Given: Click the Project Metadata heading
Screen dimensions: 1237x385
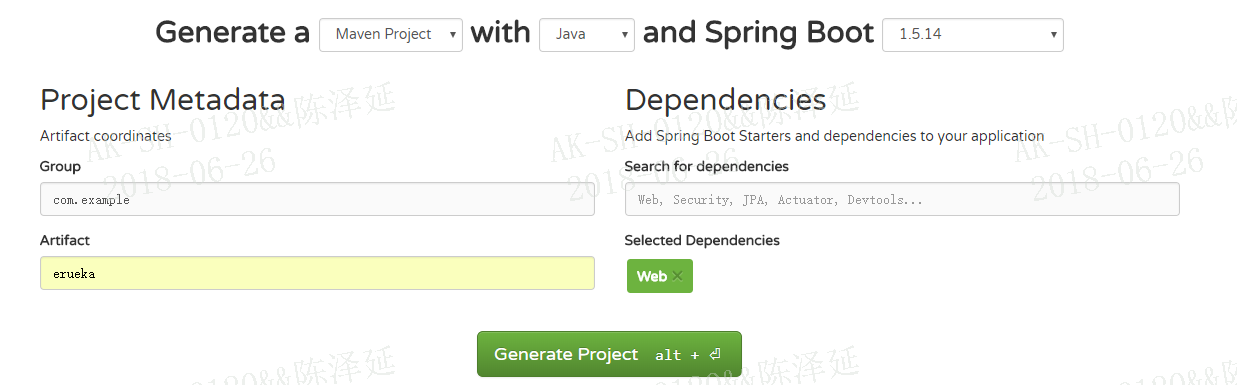Looking at the screenshot, I should [162, 100].
